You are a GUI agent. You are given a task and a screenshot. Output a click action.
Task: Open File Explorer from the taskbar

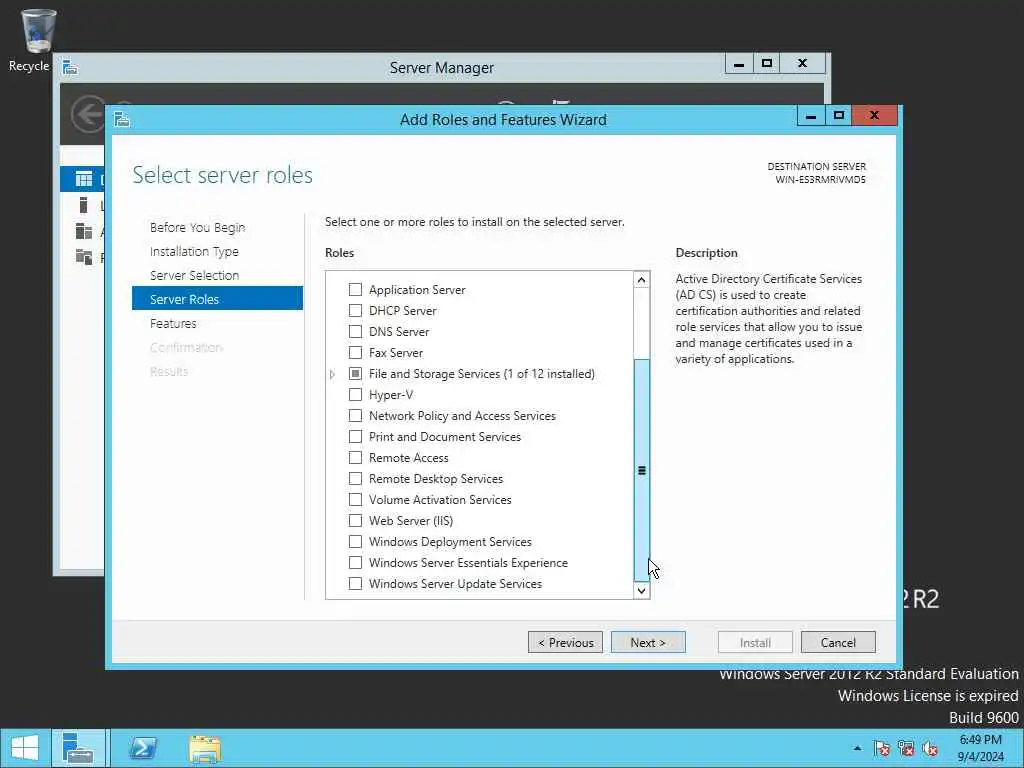[x=204, y=748]
